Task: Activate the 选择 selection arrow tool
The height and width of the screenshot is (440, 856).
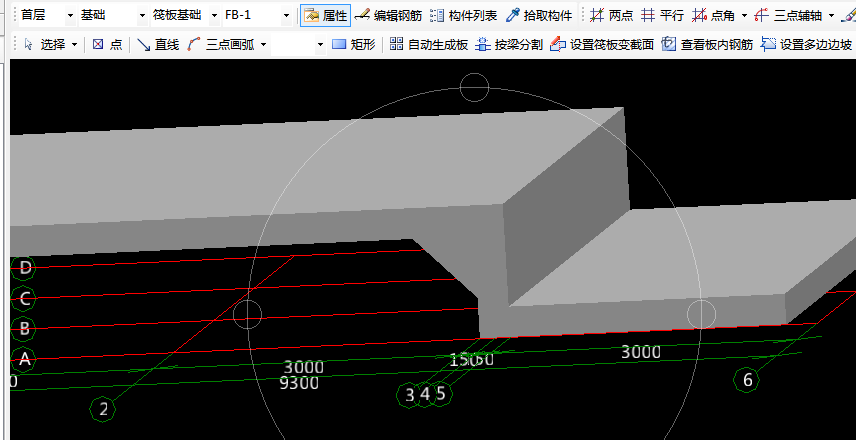Action: 45,45
